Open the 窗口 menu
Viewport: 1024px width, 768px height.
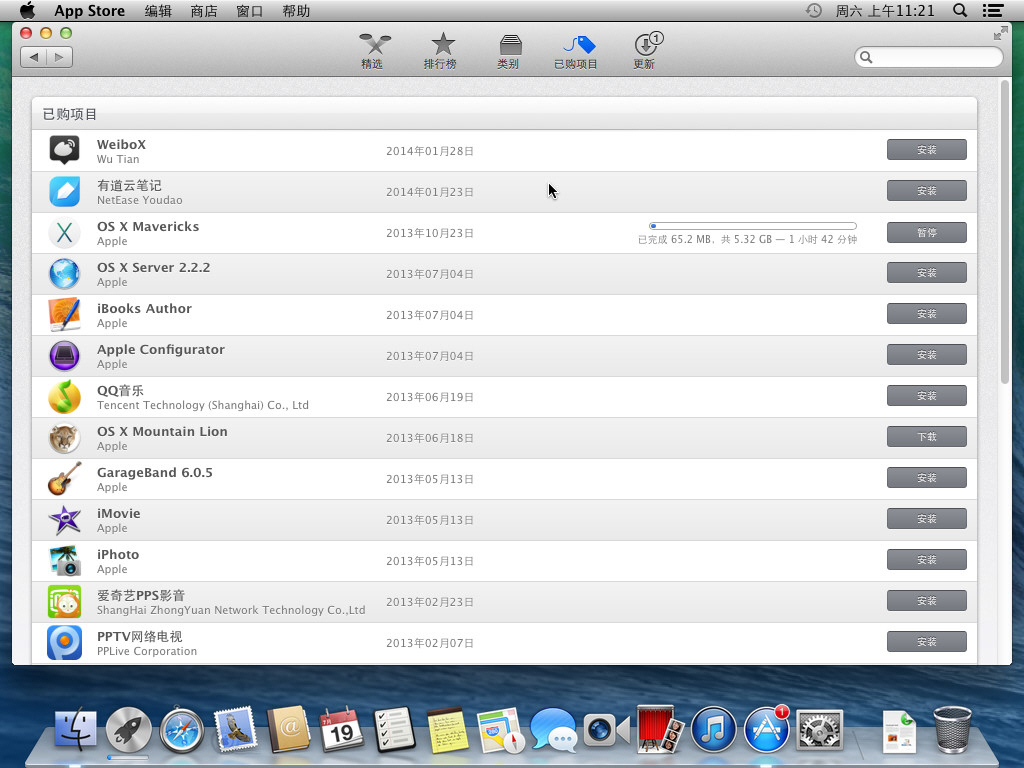[249, 11]
